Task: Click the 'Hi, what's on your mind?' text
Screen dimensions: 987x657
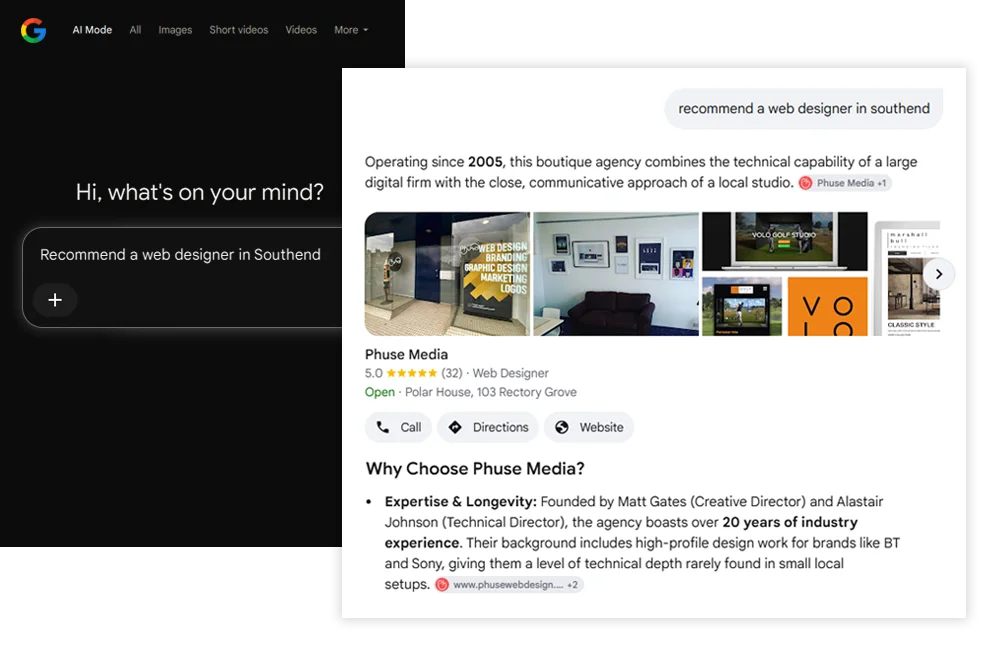Action: (200, 192)
